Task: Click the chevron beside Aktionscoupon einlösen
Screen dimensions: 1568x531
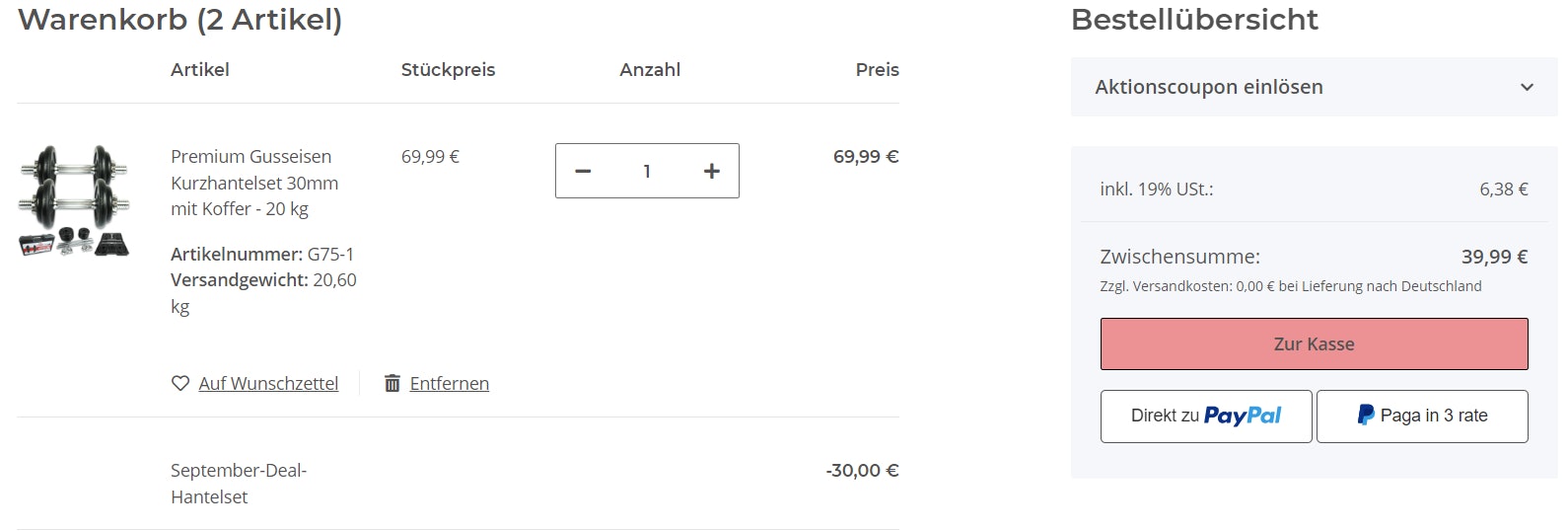Action: pos(1527,87)
